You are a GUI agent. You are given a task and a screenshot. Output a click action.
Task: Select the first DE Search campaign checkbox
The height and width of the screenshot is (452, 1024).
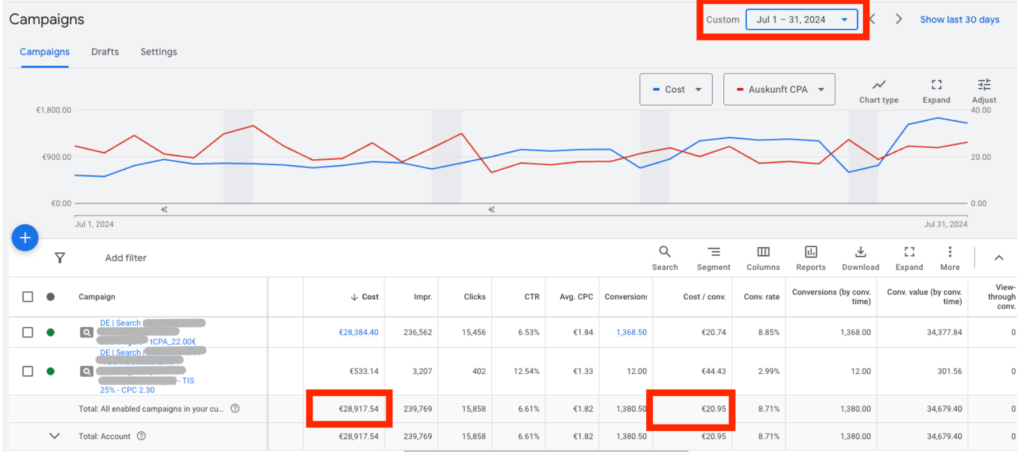pos(28,332)
